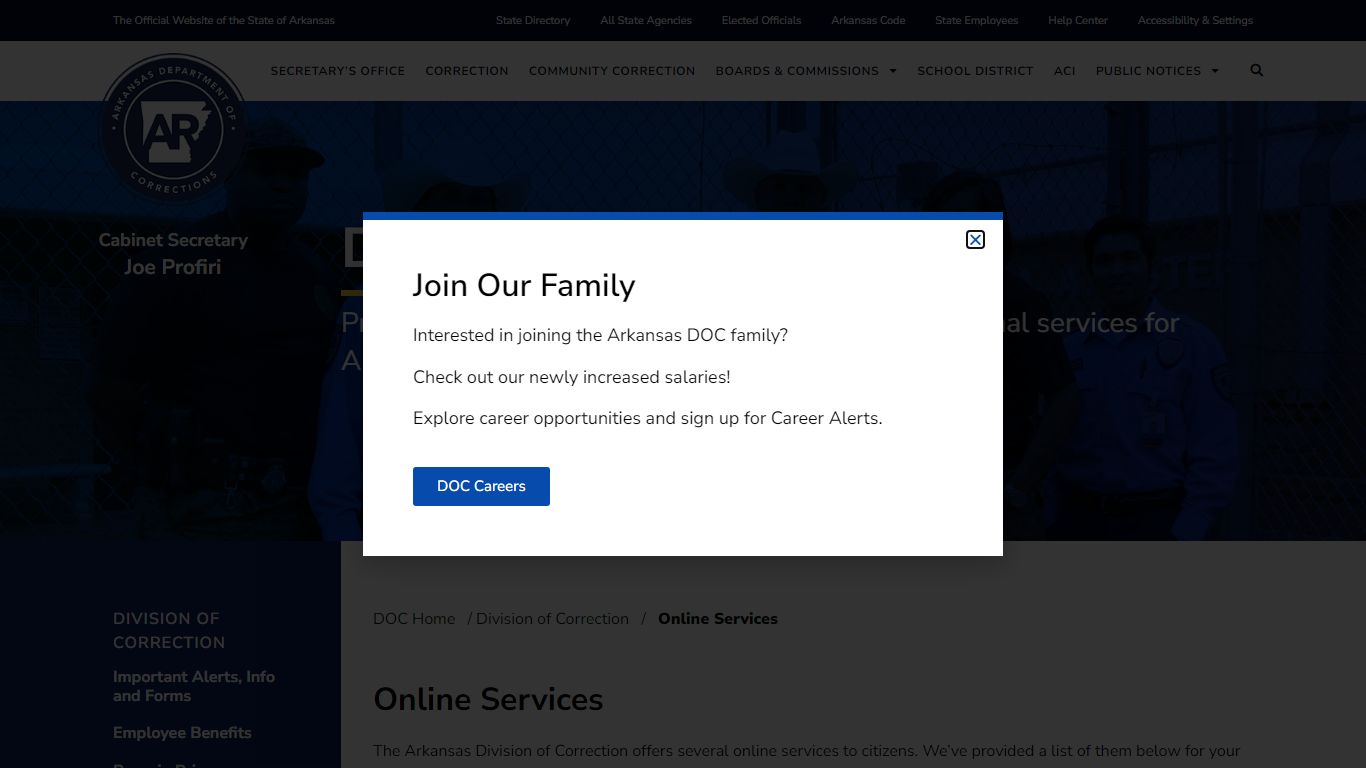Open the ACI menu item

pyautogui.click(x=1065, y=71)
